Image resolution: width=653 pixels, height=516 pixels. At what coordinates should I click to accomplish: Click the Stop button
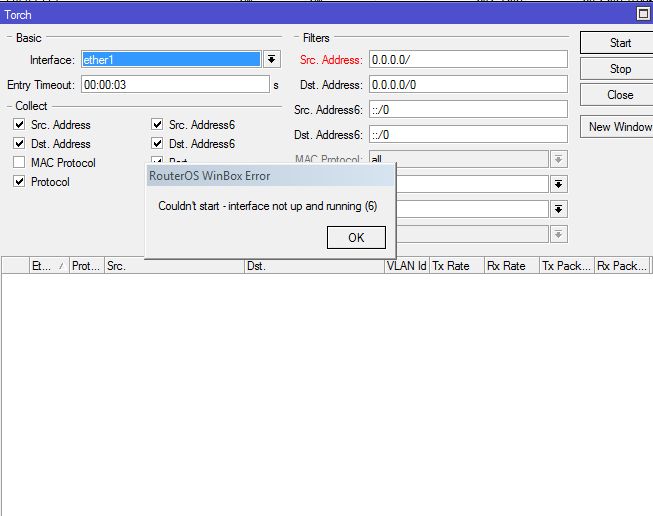point(618,69)
